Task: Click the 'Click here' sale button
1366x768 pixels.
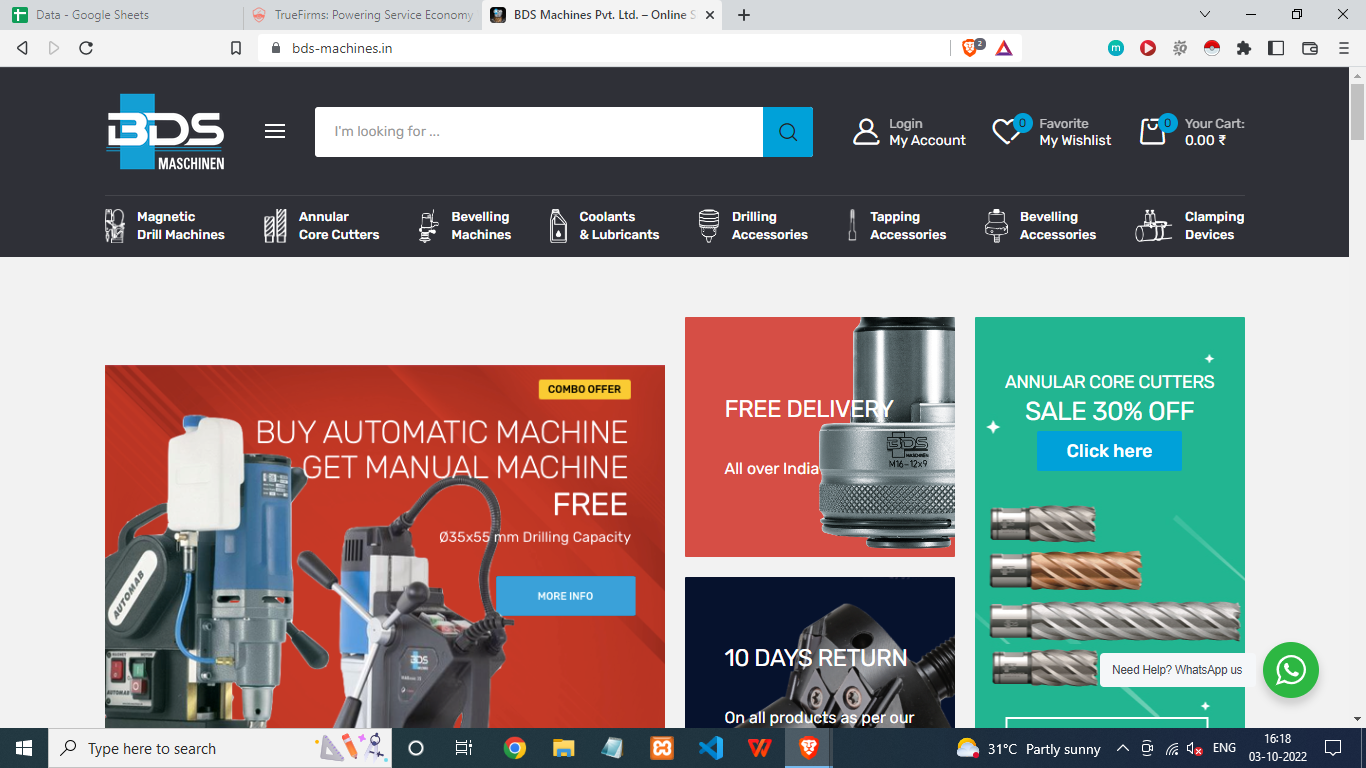Action: (x=1109, y=451)
